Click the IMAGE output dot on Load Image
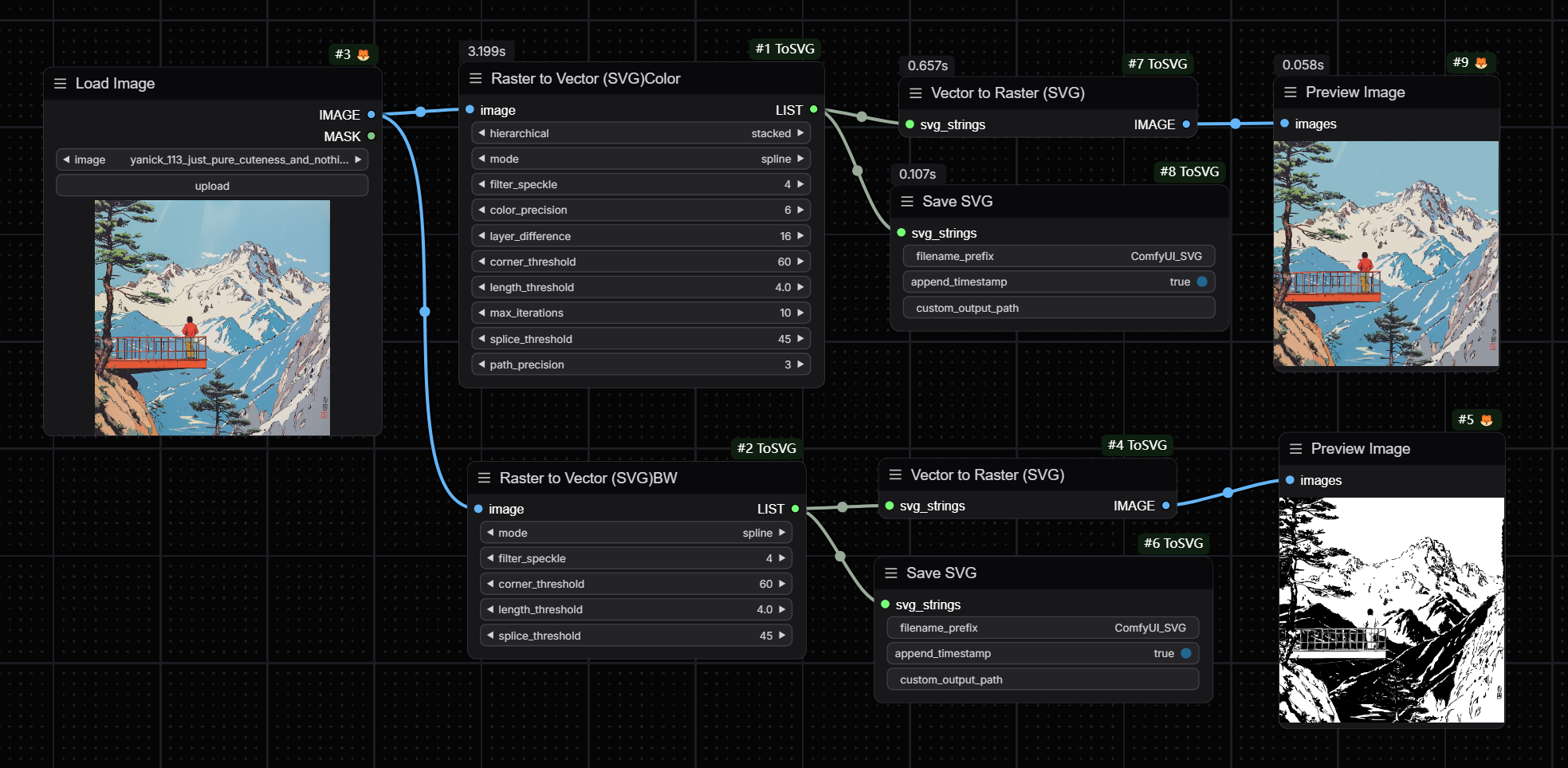This screenshot has height=768, width=1568. point(371,115)
